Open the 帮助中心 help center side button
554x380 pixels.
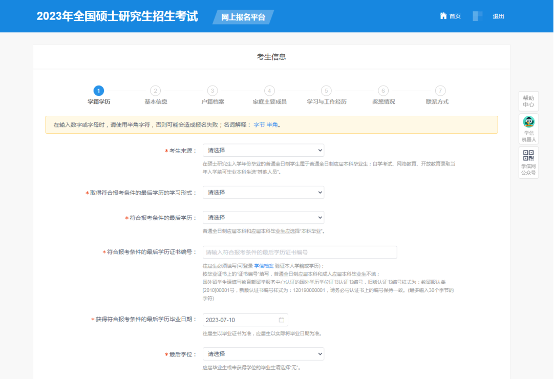pyautogui.click(x=528, y=101)
